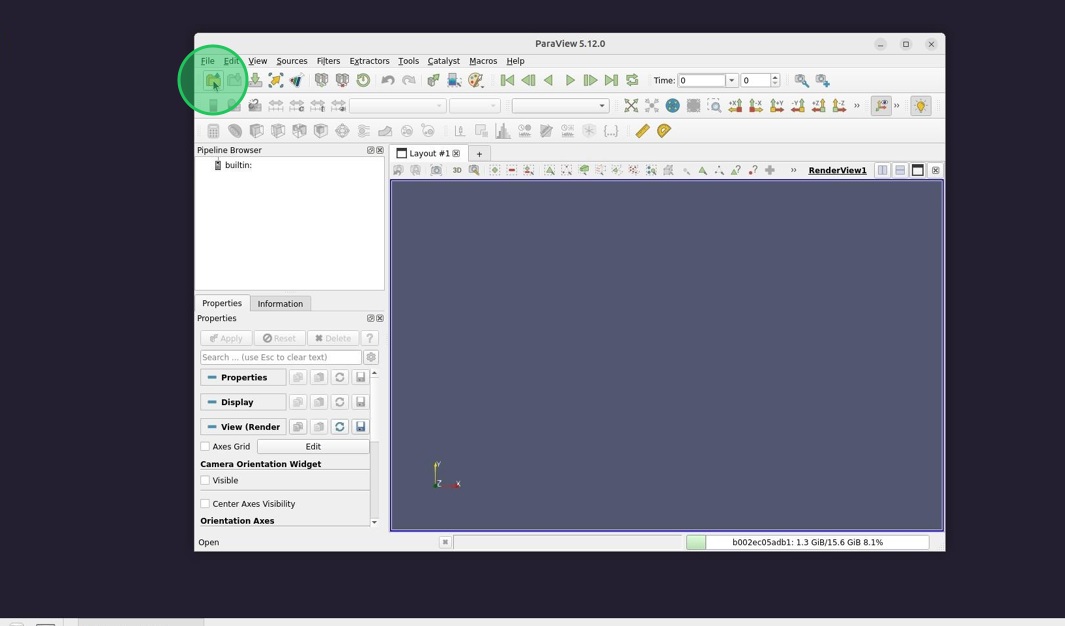This screenshot has width=1065, height=626.
Task: Click the properties search field
Action: pyautogui.click(x=281, y=357)
